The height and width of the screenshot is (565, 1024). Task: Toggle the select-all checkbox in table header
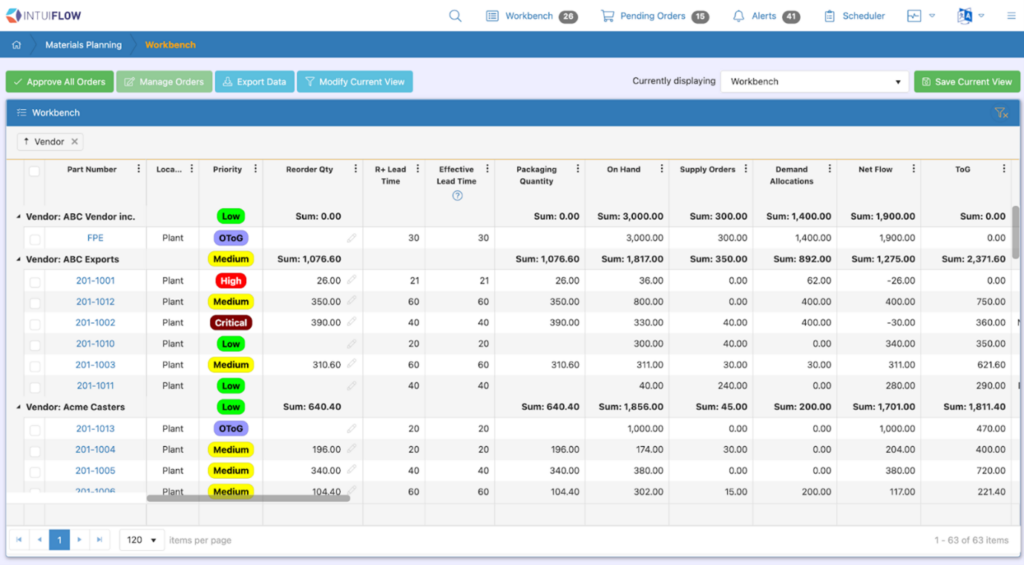35,171
